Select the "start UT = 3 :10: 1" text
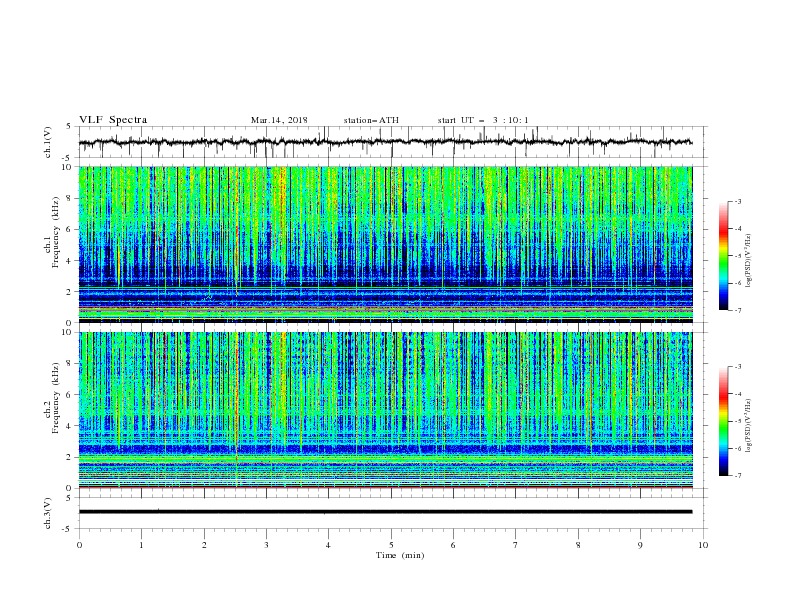This screenshot has height=612, width=792. (x=483, y=120)
